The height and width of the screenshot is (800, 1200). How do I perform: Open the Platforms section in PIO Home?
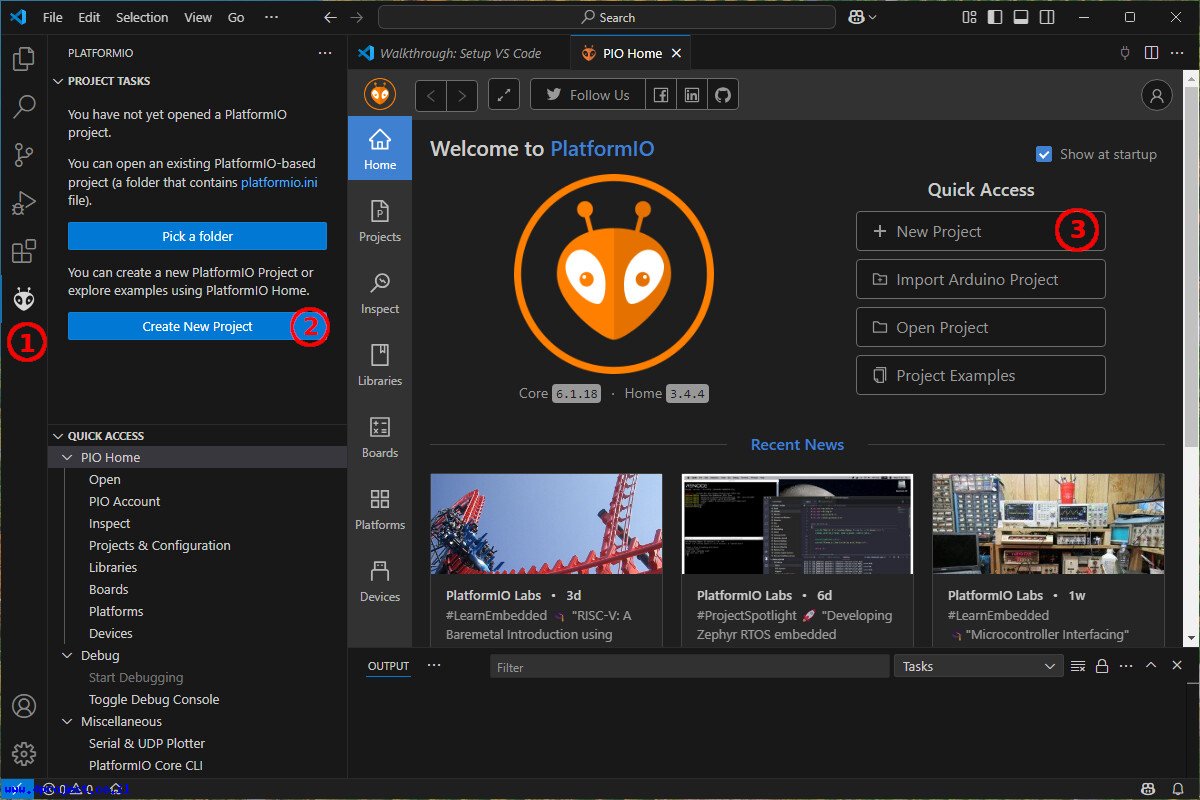tap(380, 508)
